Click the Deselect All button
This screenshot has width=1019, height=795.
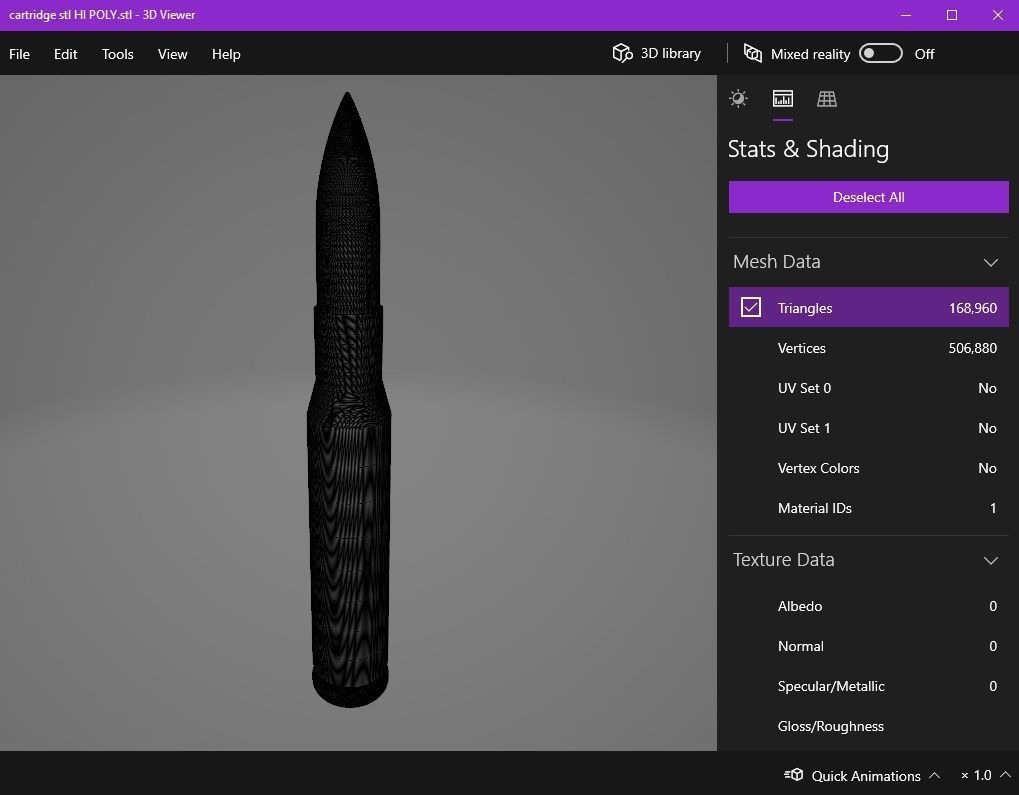click(868, 197)
